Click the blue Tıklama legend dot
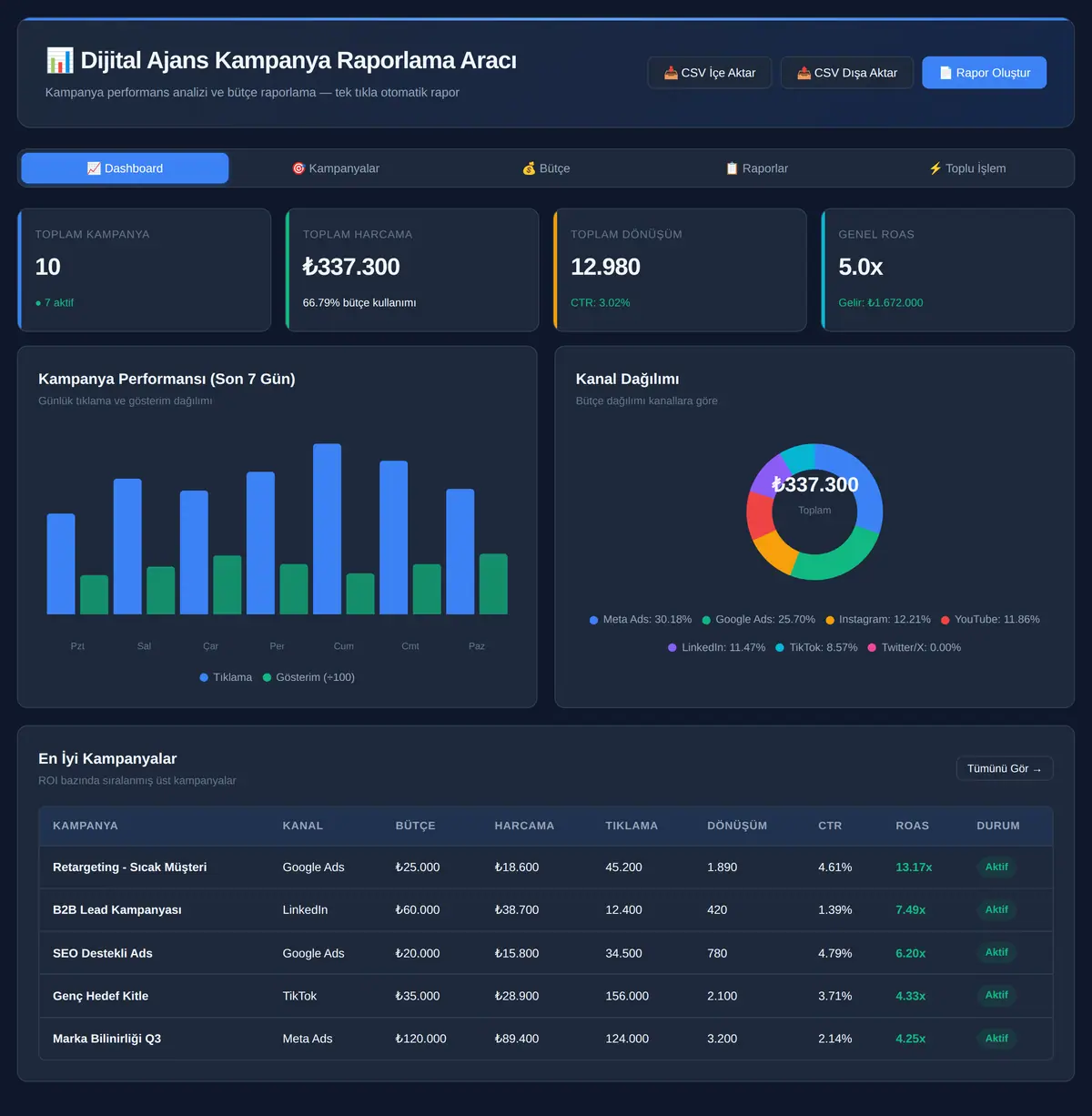This screenshot has height=1116, width=1092. pyautogui.click(x=204, y=677)
